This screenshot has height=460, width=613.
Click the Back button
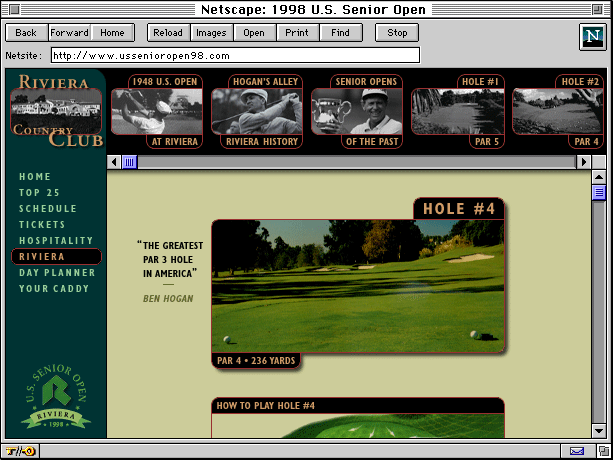coord(27,32)
